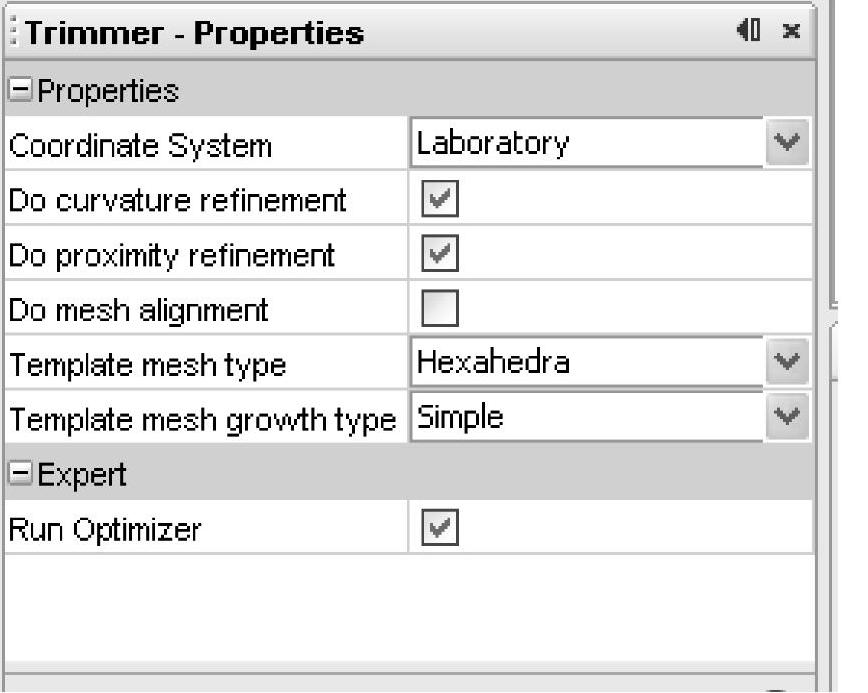
Task: Select the Run Optimizer property label
Action: point(105,530)
